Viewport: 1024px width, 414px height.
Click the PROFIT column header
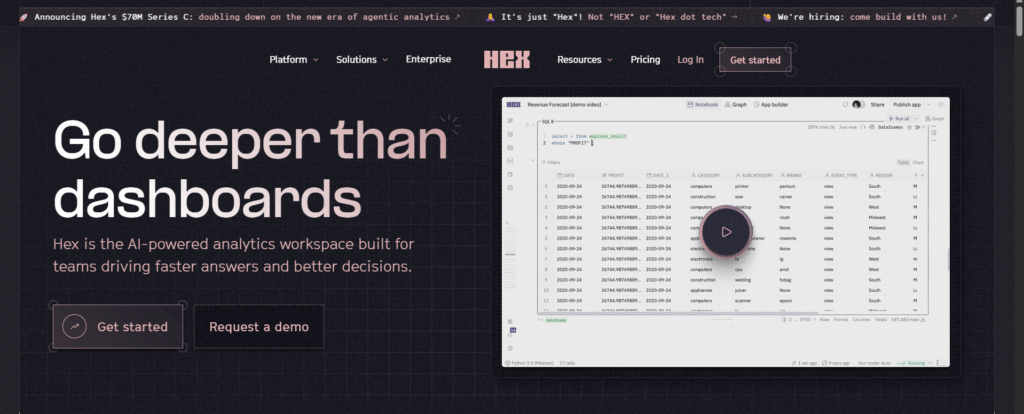(x=620, y=176)
